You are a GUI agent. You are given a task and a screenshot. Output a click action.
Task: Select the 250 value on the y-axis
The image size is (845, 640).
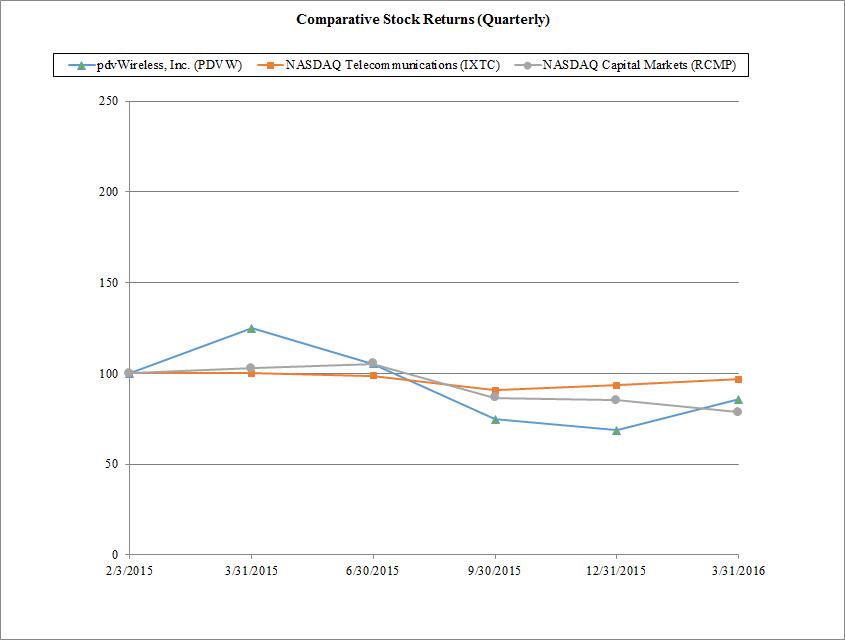[109, 101]
